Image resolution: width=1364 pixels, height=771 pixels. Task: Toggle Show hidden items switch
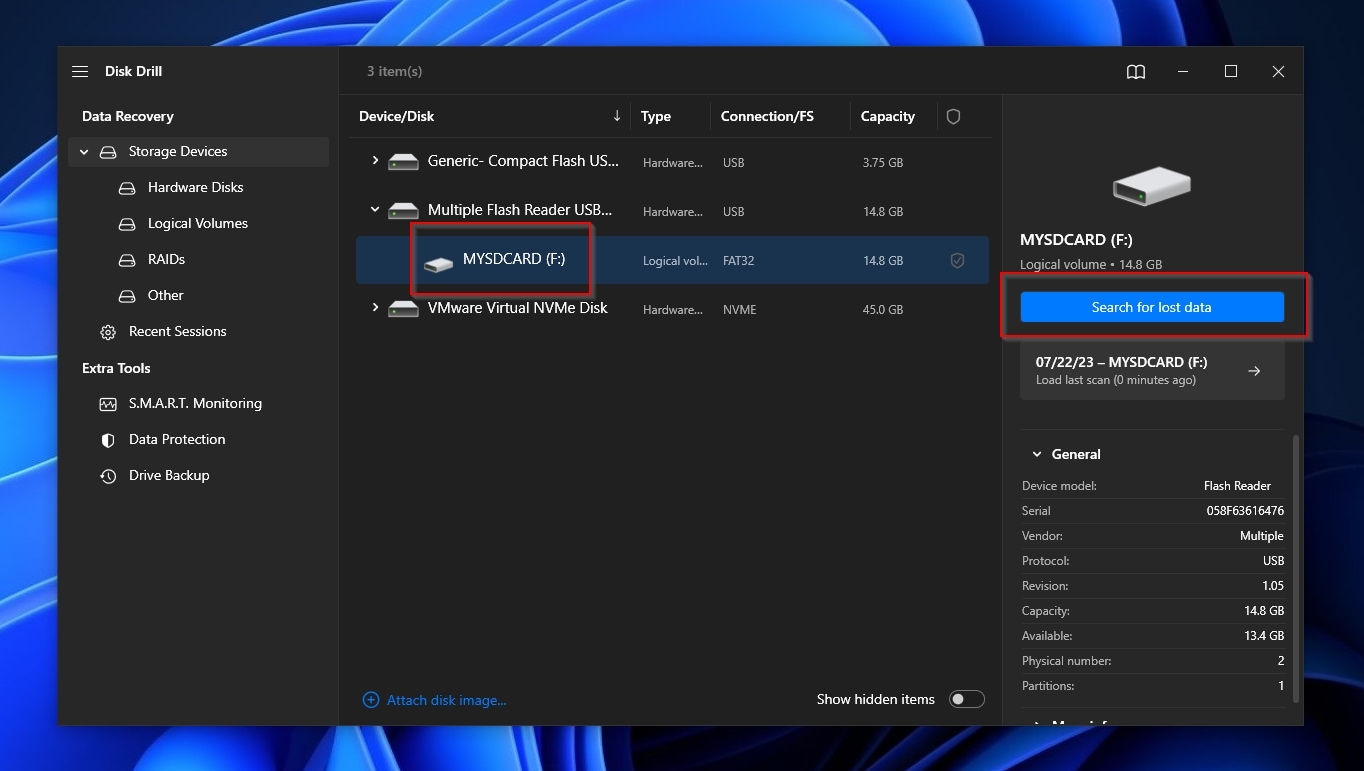tap(966, 699)
